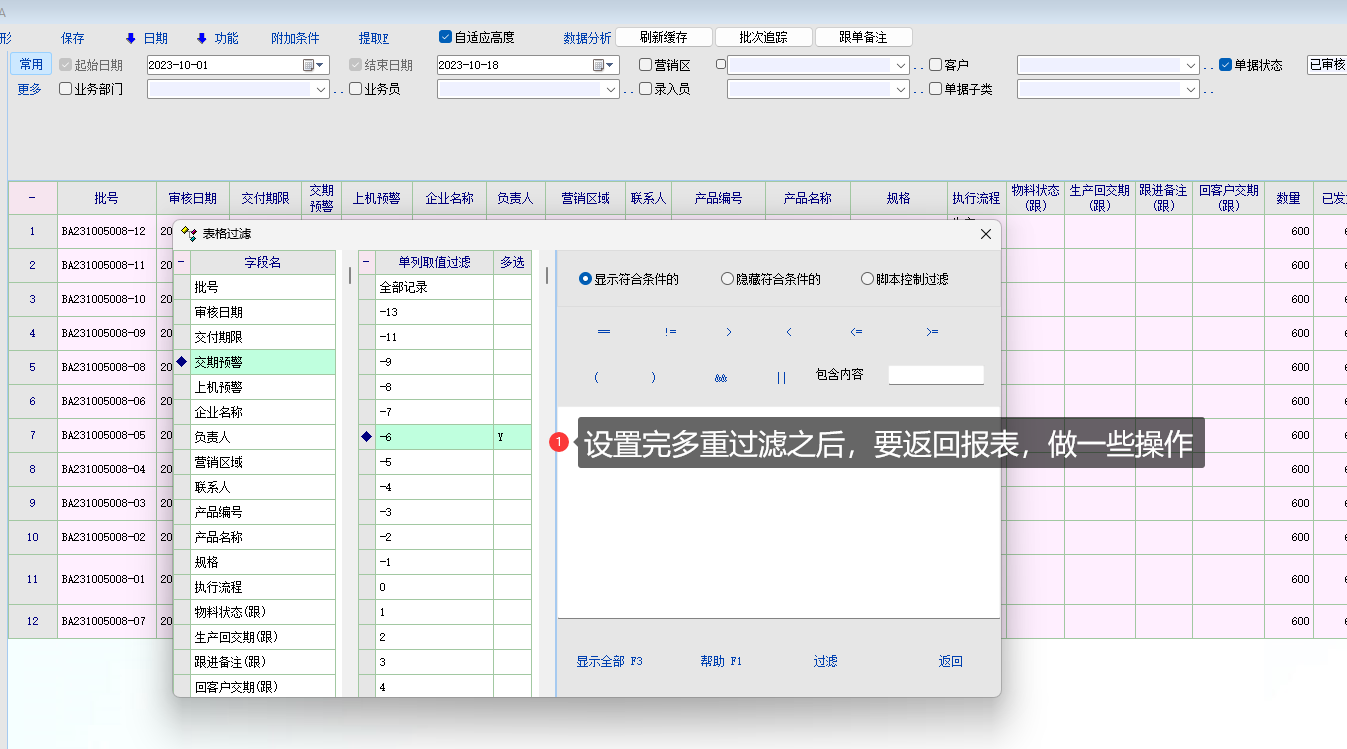
Task: Expand the 单据子类 dropdown
Action: [1190, 89]
